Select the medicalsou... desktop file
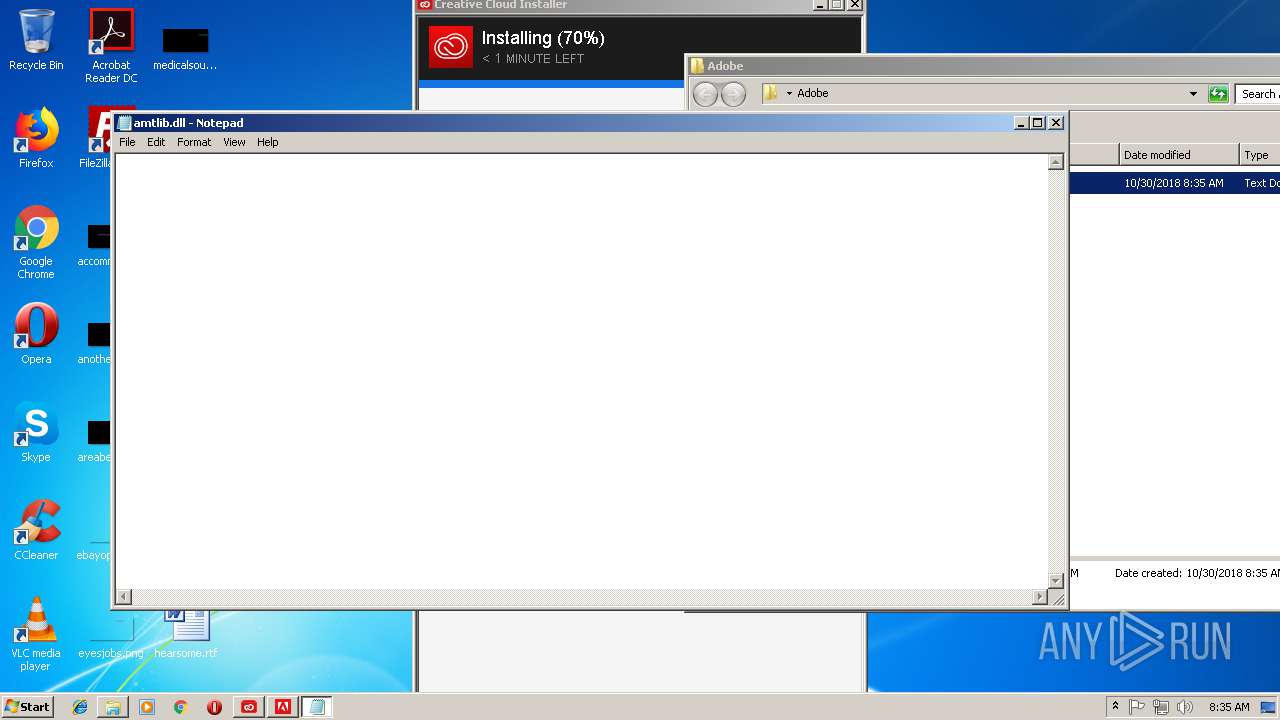The height and width of the screenshot is (720, 1280). (x=185, y=48)
